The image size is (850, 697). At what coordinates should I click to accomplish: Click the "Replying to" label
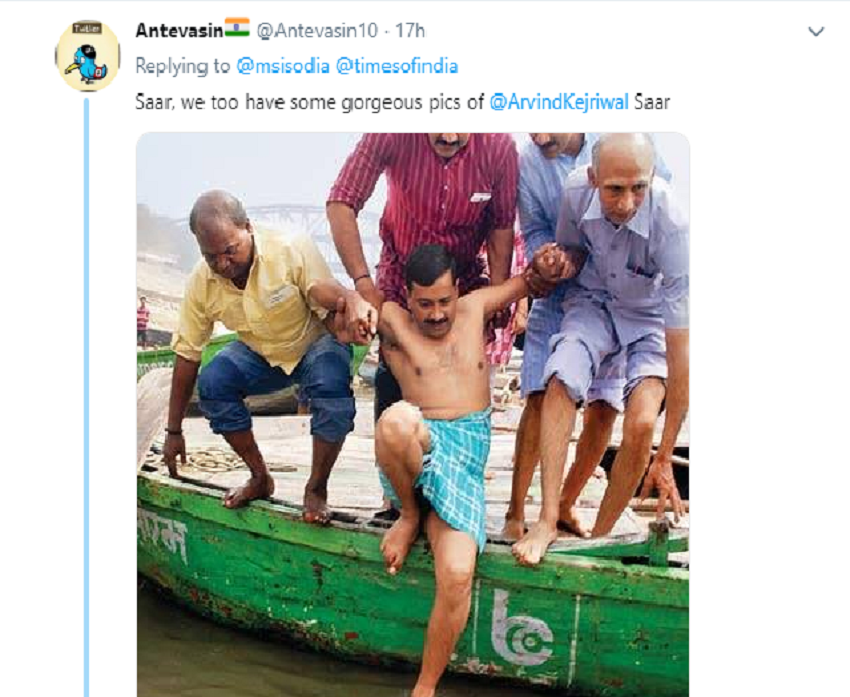tap(183, 67)
